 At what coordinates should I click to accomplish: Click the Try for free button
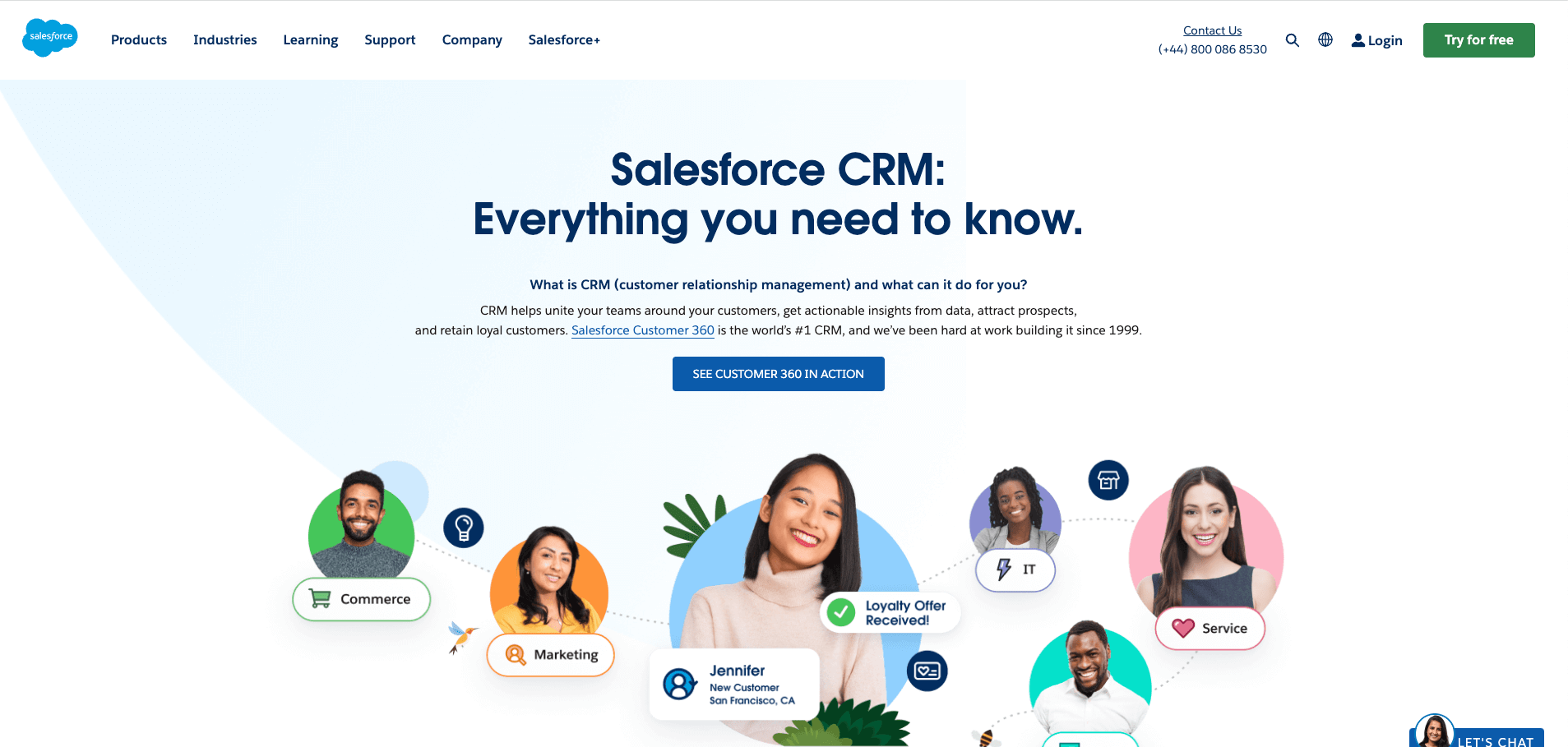(x=1478, y=40)
